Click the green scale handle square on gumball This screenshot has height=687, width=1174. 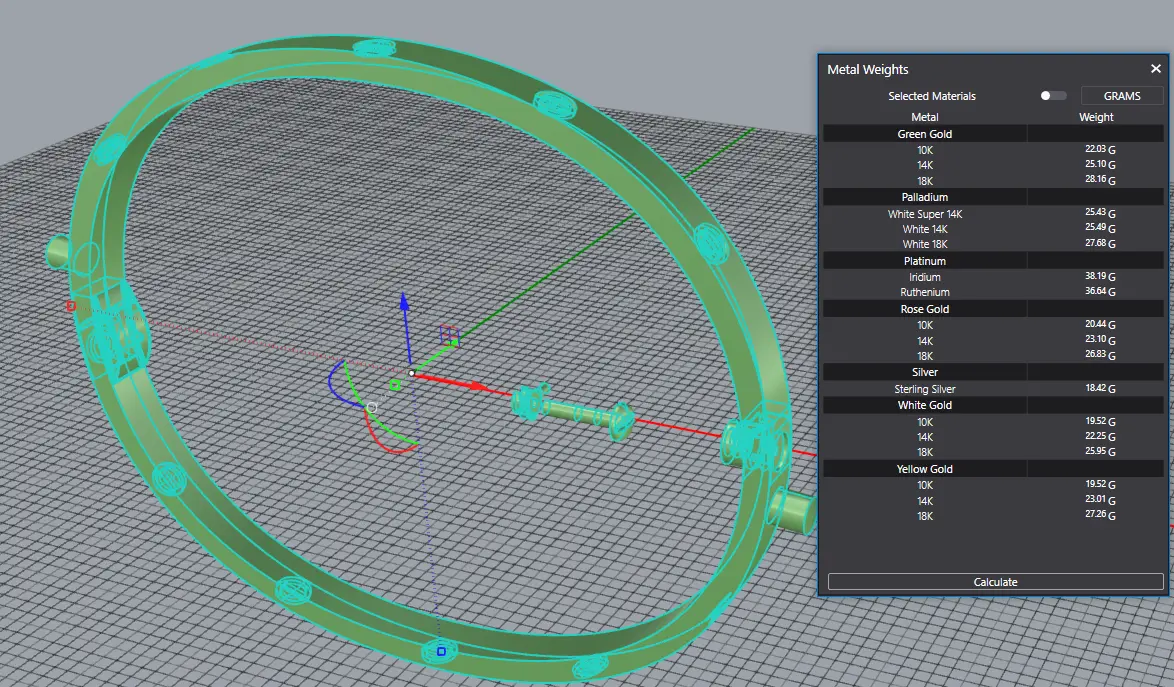pyautogui.click(x=395, y=385)
